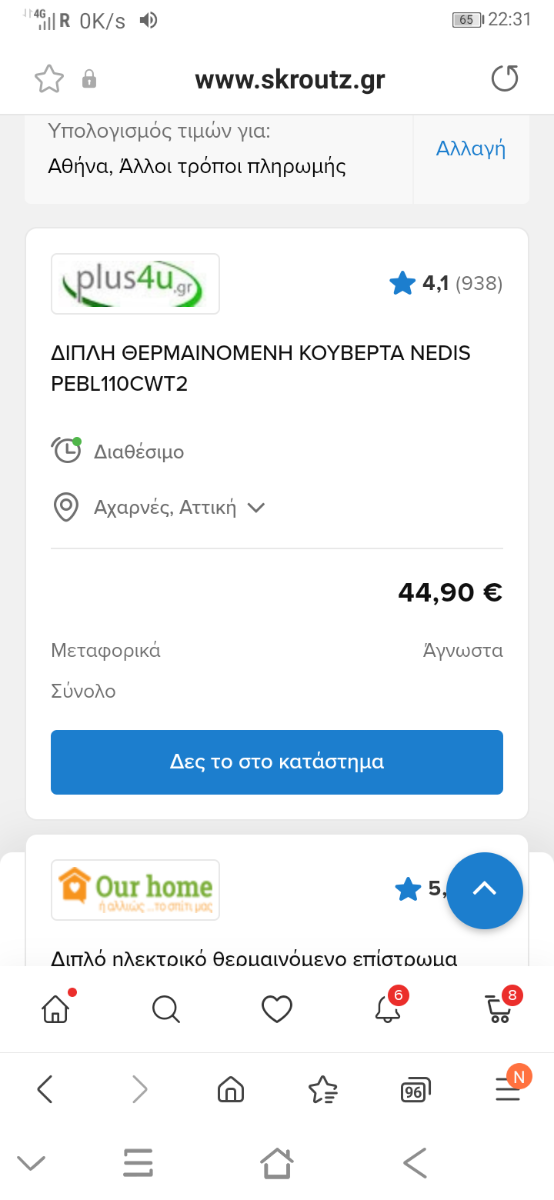Click Δες το στο κατάστημα button

[277, 762]
